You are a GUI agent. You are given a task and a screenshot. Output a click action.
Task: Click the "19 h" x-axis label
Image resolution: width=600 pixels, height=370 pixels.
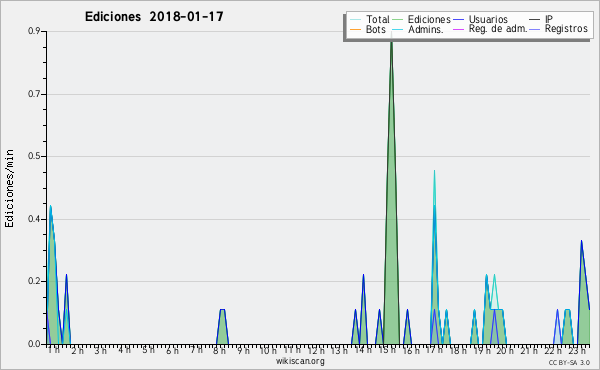(482, 350)
